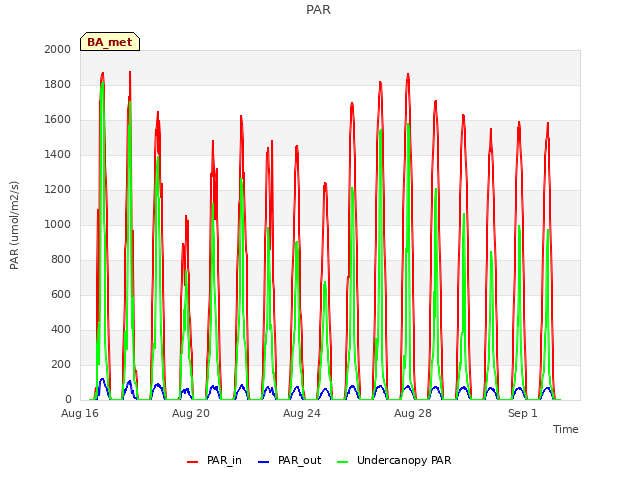Click the blue PAR_out legend color marker

[x=264, y=462]
